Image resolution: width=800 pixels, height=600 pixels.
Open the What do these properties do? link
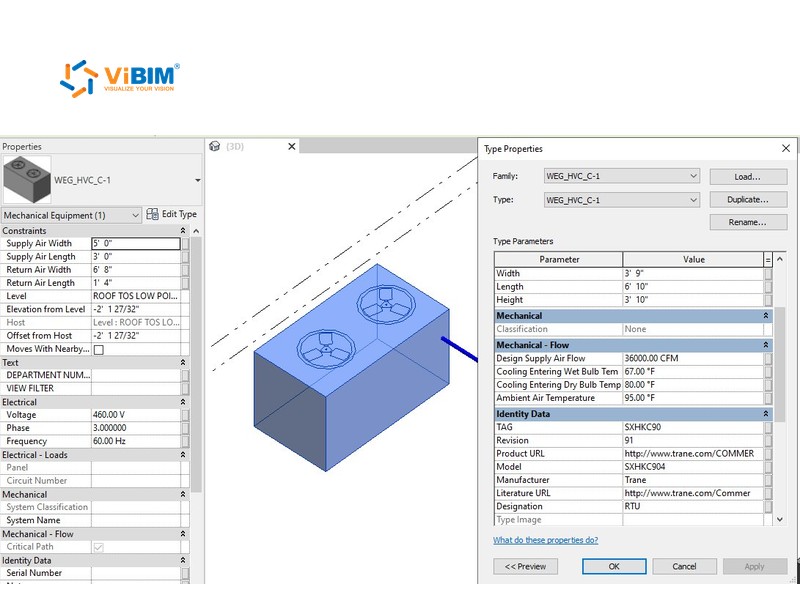pyautogui.click(x=545, y=540)
